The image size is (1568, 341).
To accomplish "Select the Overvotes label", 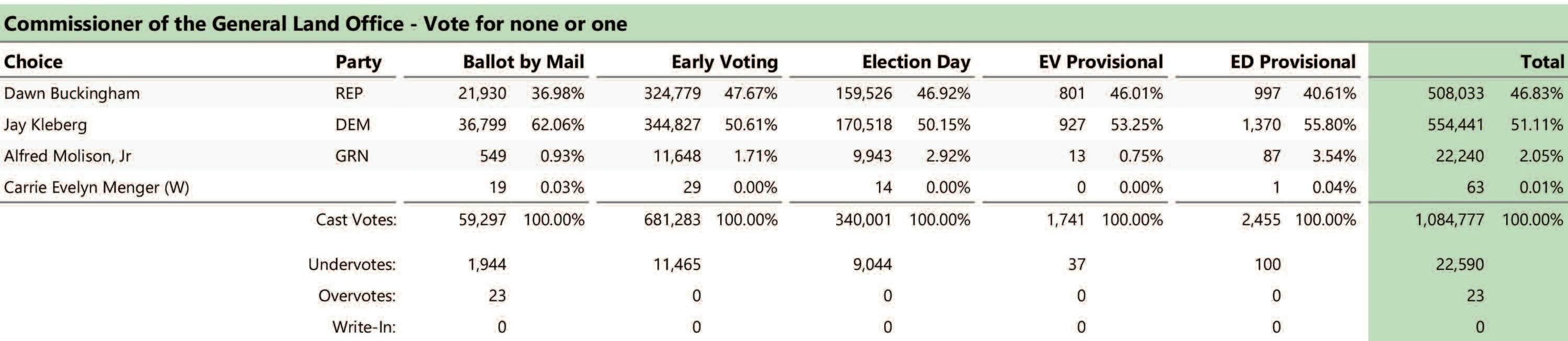I will [x=356, y=296].
